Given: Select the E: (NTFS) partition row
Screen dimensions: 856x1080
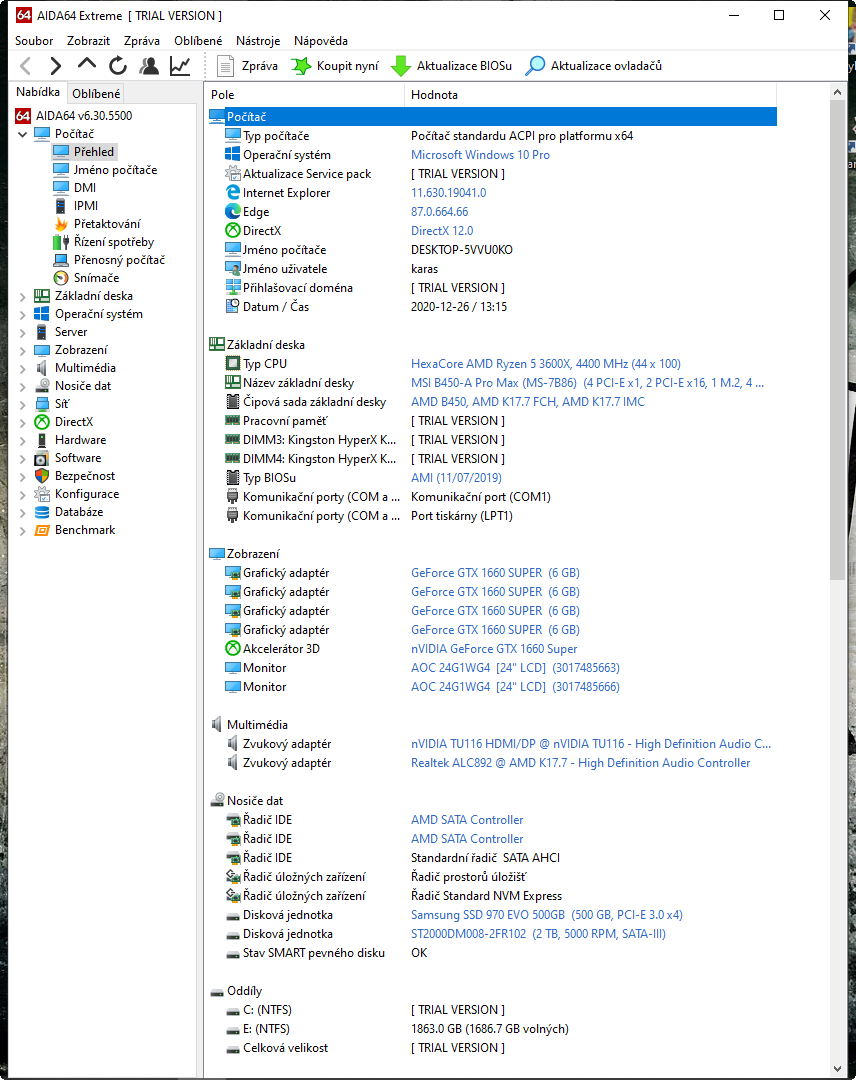Looking at the screenshot, I should pos(492,1029).
